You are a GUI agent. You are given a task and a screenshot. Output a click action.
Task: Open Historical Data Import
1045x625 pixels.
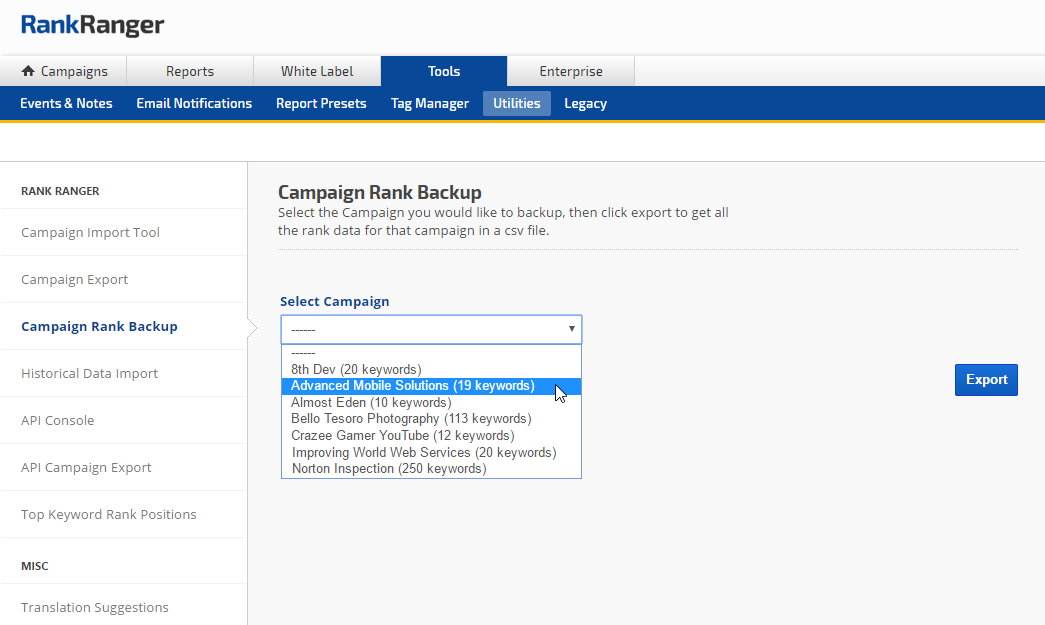point(90,373)
